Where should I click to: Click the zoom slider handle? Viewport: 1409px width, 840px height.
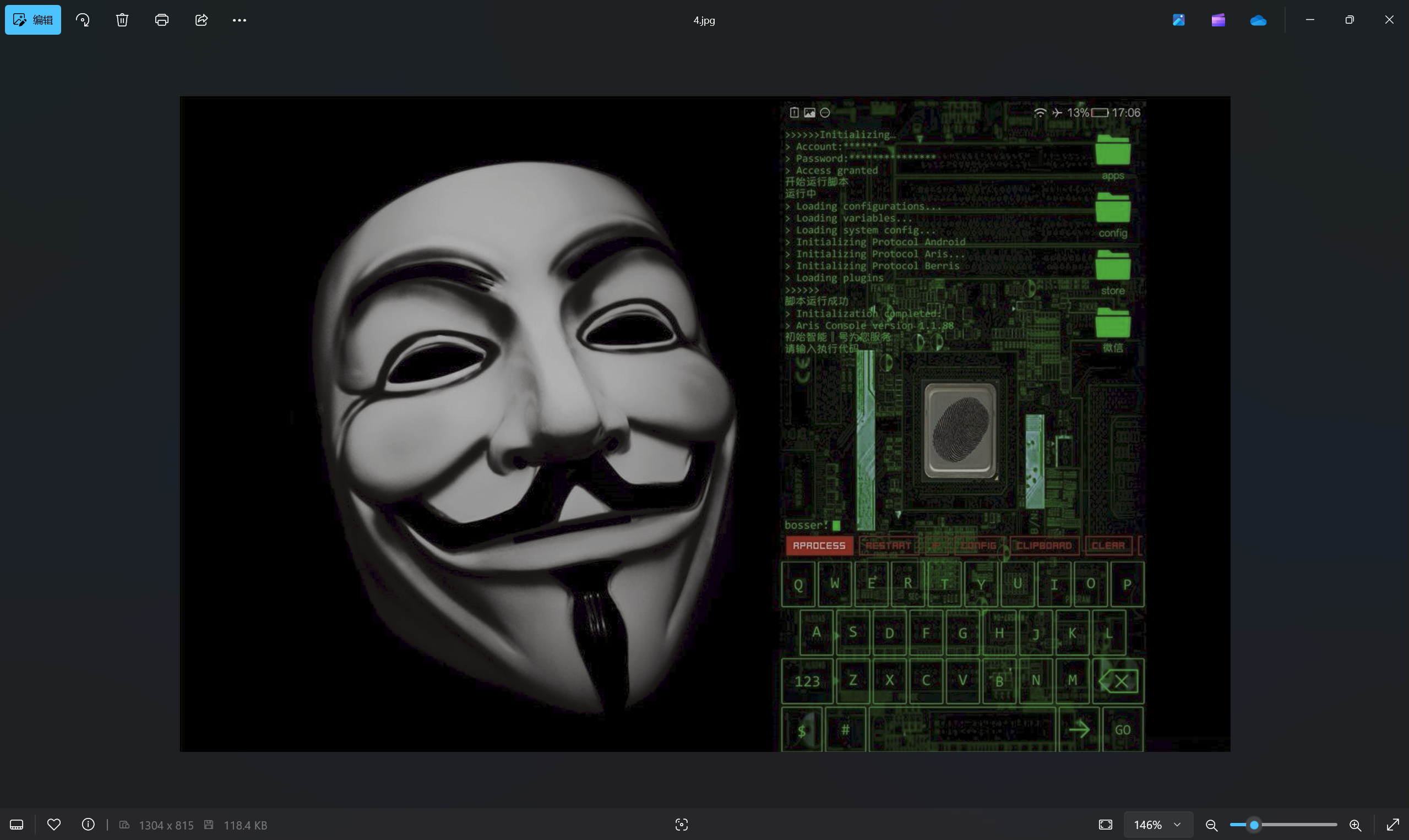pos(1254,825)
